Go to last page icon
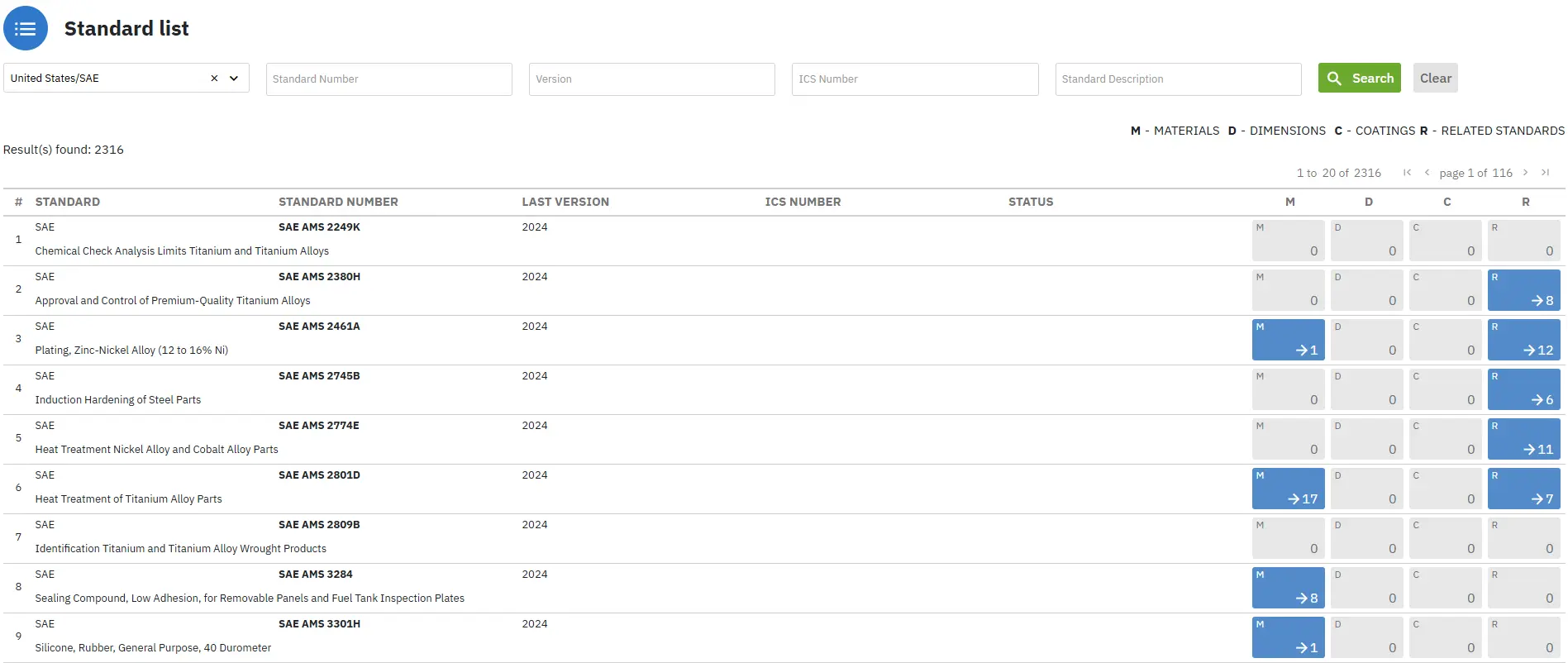The width and height of the screenshot is (1568, 663). (x=1545, y=173)
